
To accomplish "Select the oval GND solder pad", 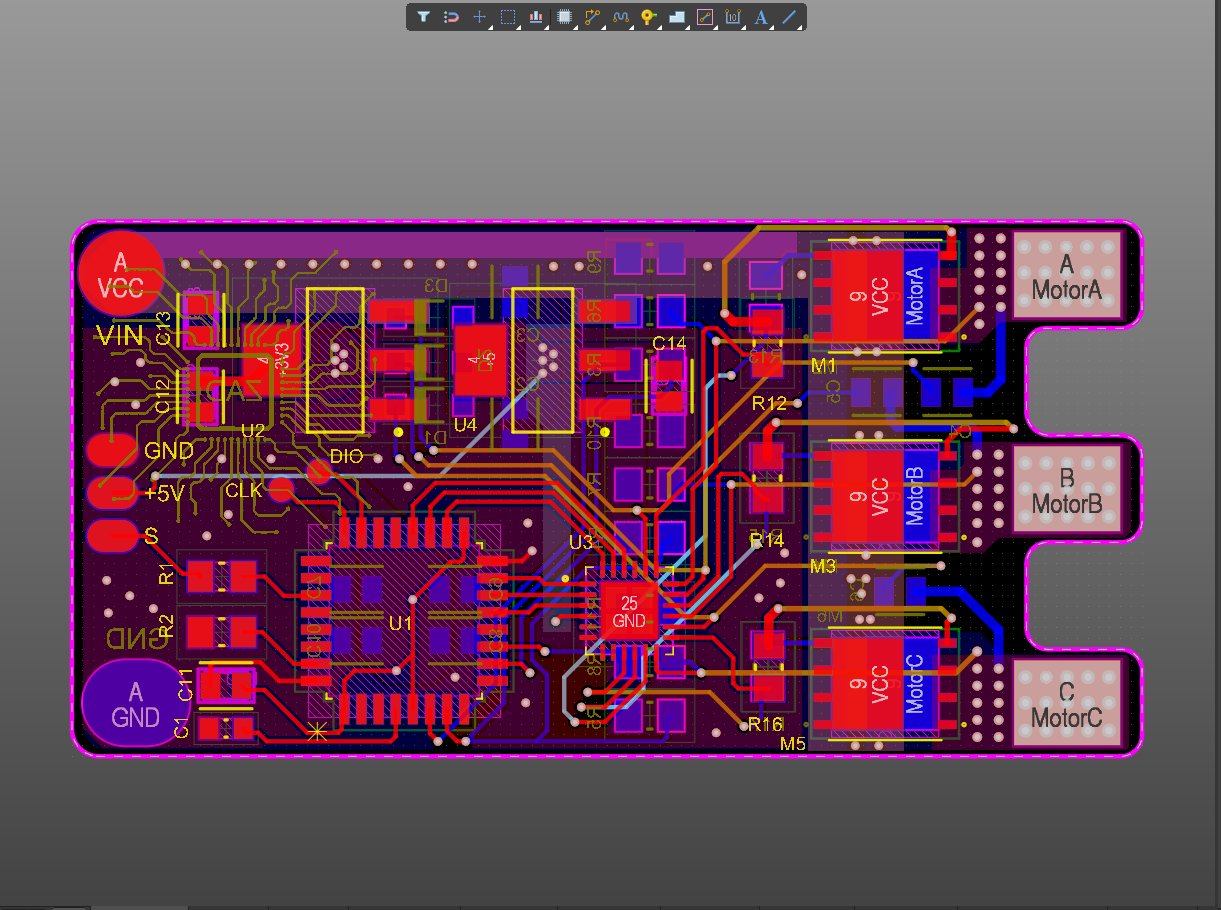I will click(x=113, y=450).
